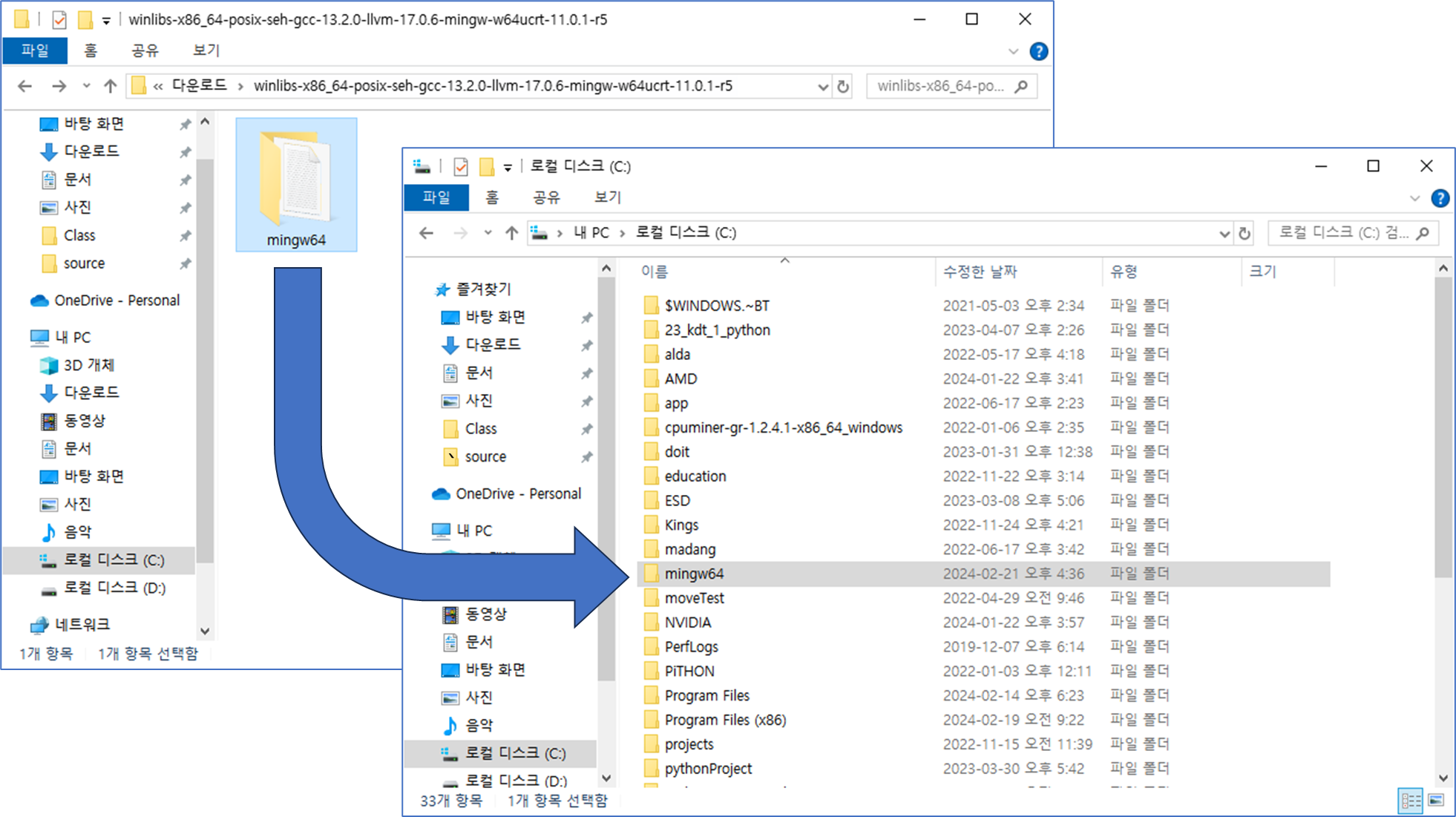Expand address bar history dropdown in C: window
The height and width of the screenshot is (817, 1456).
[1224, 233]
